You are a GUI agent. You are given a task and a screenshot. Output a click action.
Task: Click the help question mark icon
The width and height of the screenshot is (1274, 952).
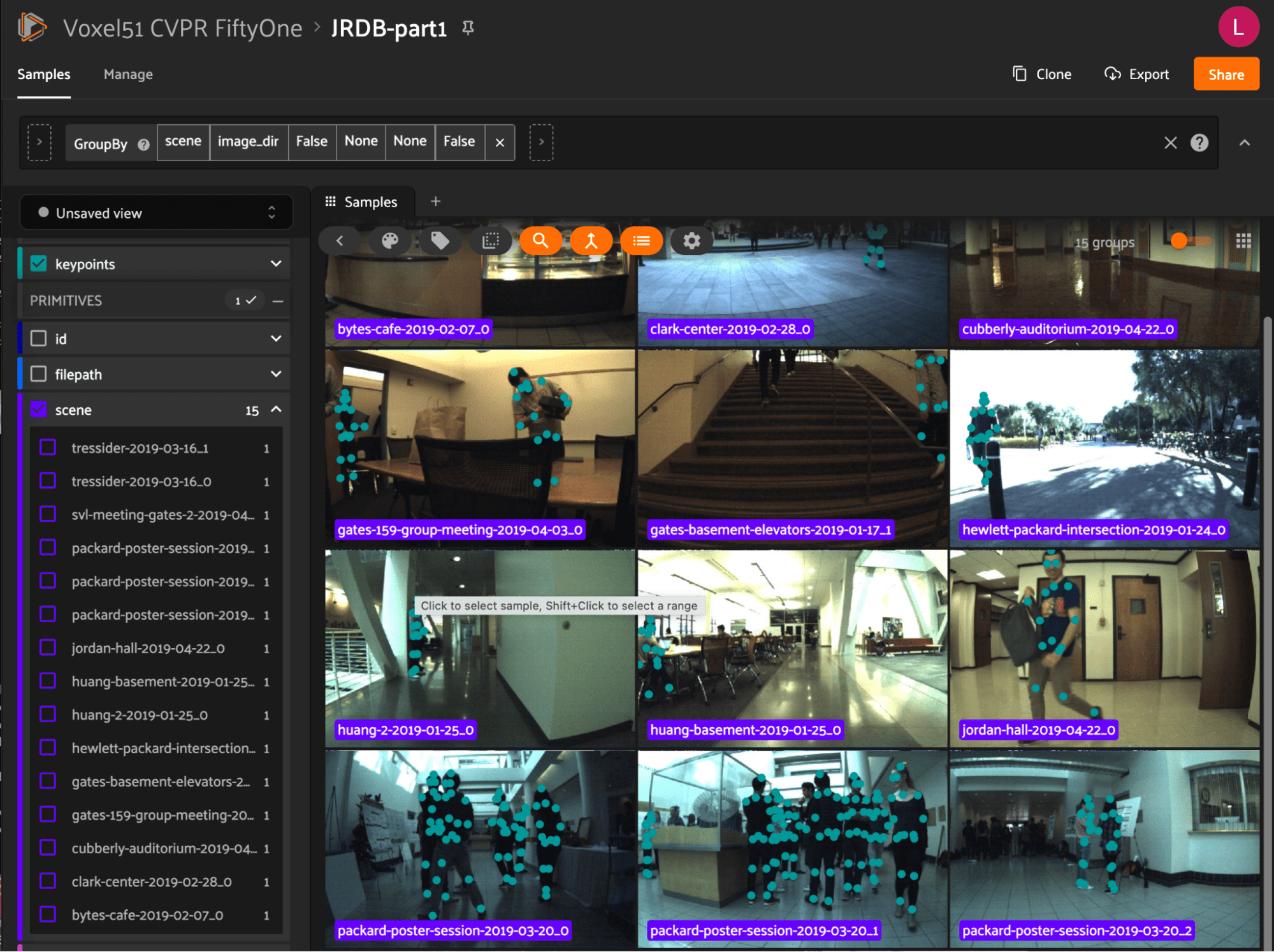(1199, 143)
